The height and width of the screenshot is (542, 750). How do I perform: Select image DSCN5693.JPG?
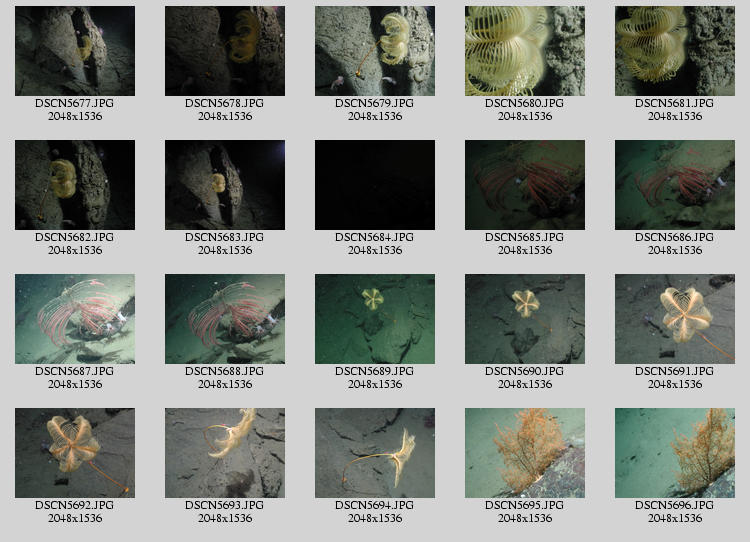(225, 453)
